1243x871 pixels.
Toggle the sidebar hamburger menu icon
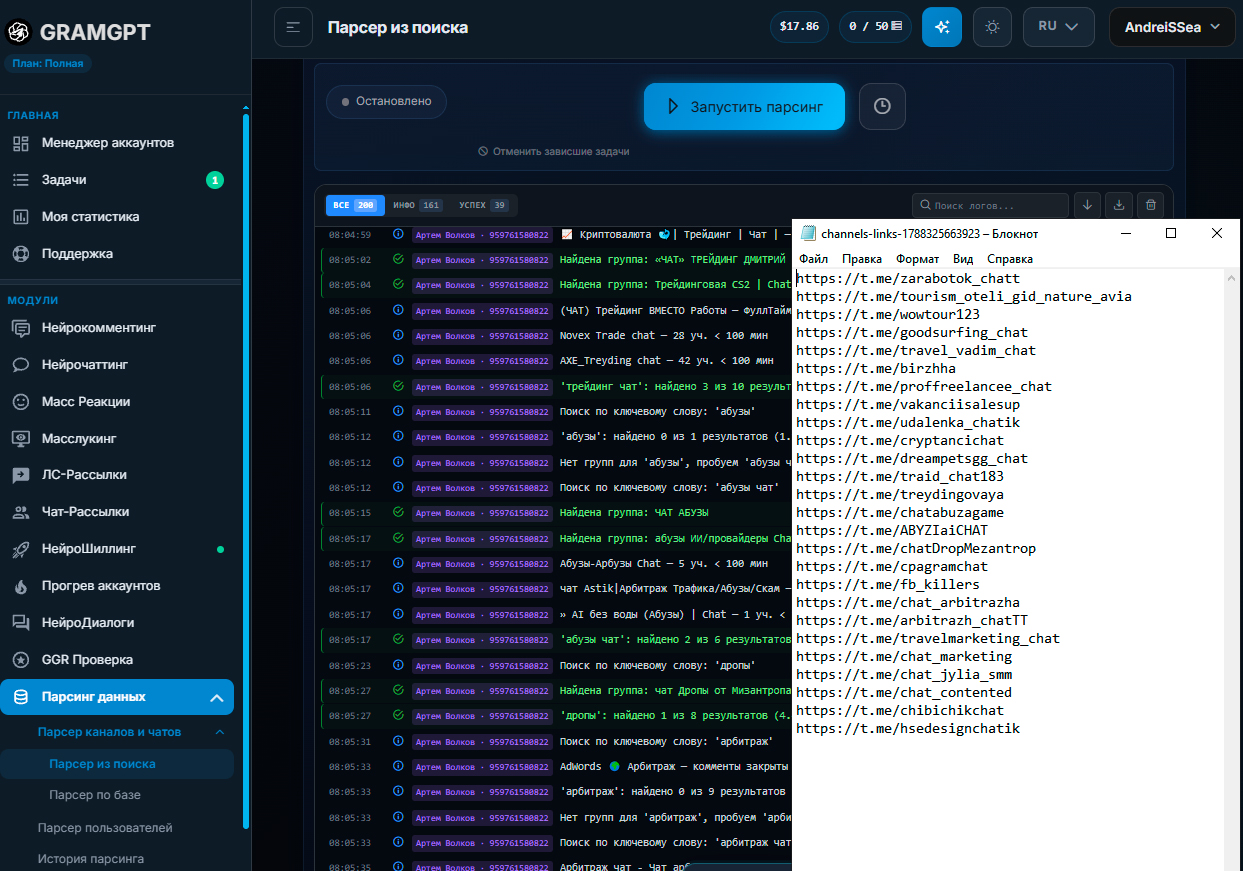pos(293,27)
